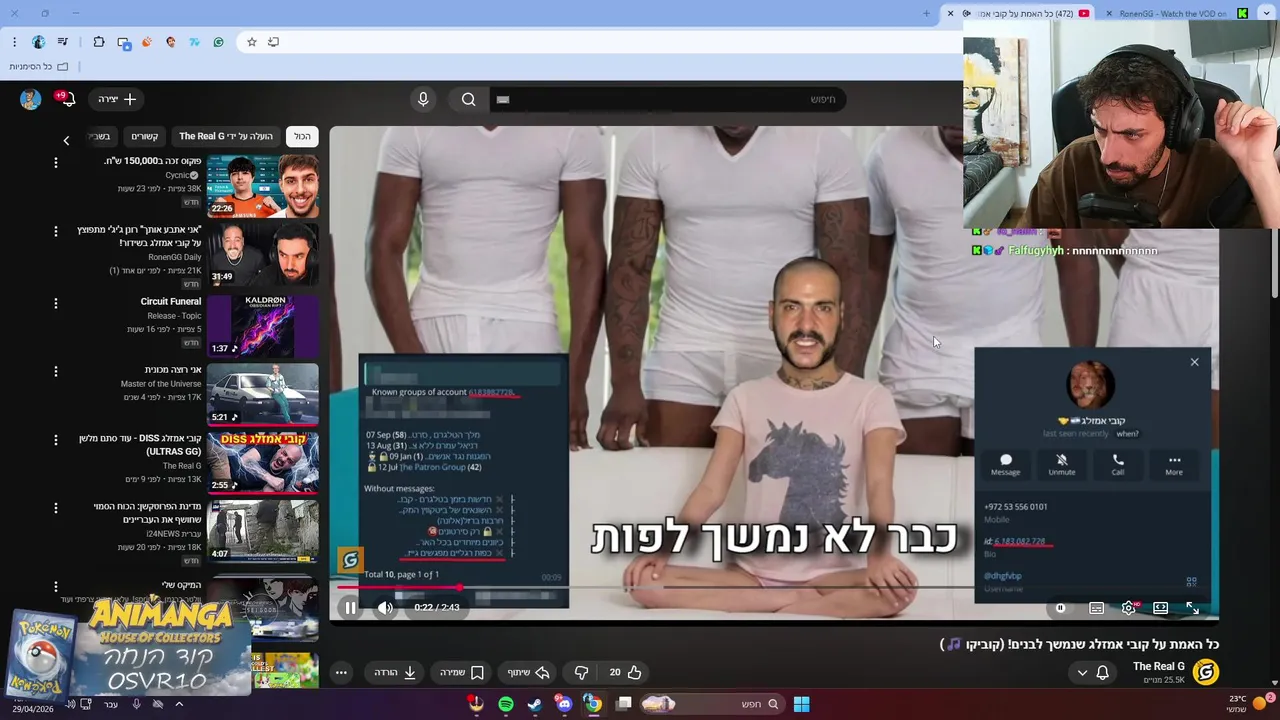The image size is (1280, 720).
Task: Open the Circuit Funeral Kaldron thumbnail
Action: pyautogui.click(x=263, y=324)
